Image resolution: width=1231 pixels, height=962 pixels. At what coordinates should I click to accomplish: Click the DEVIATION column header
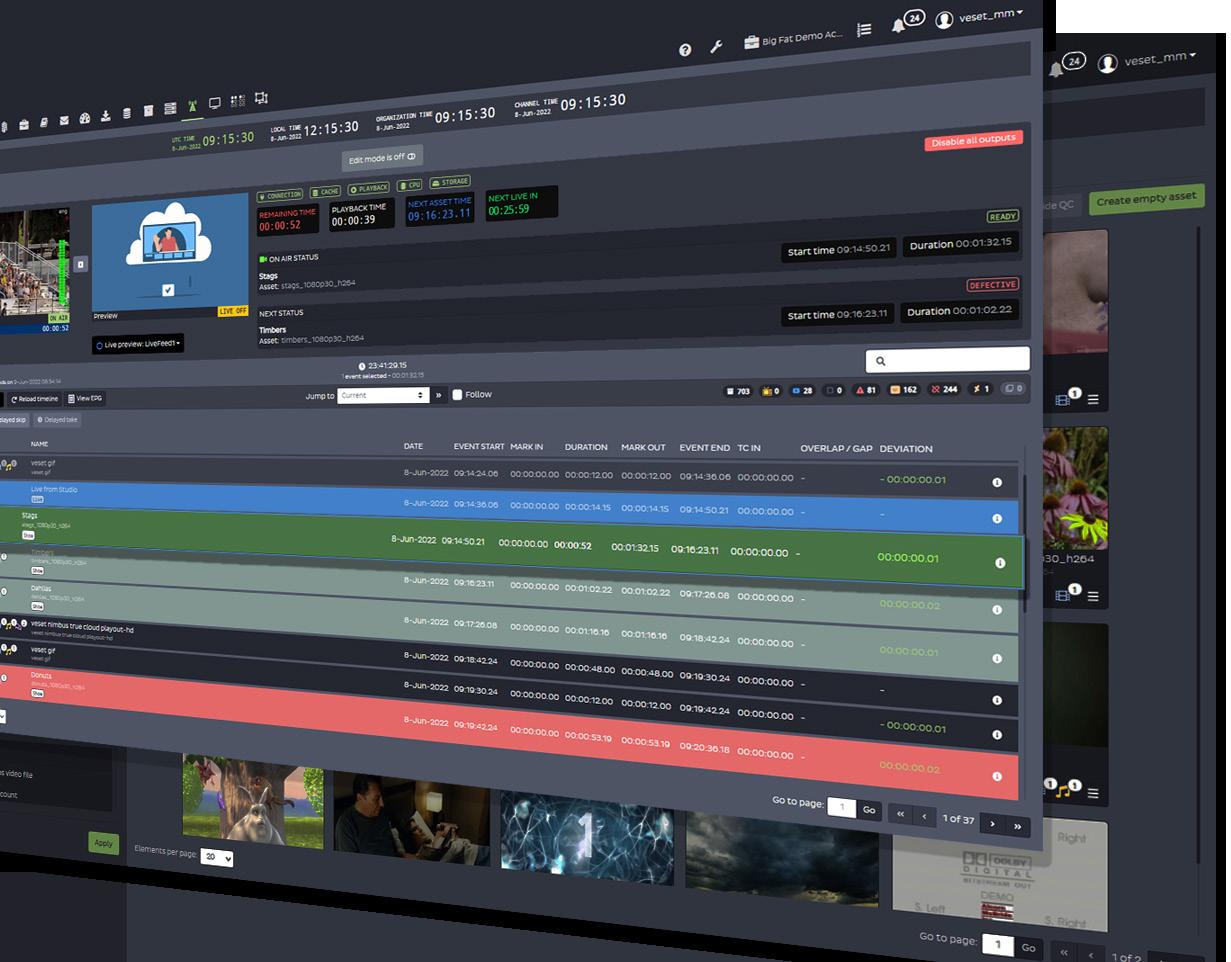[906, 449]
